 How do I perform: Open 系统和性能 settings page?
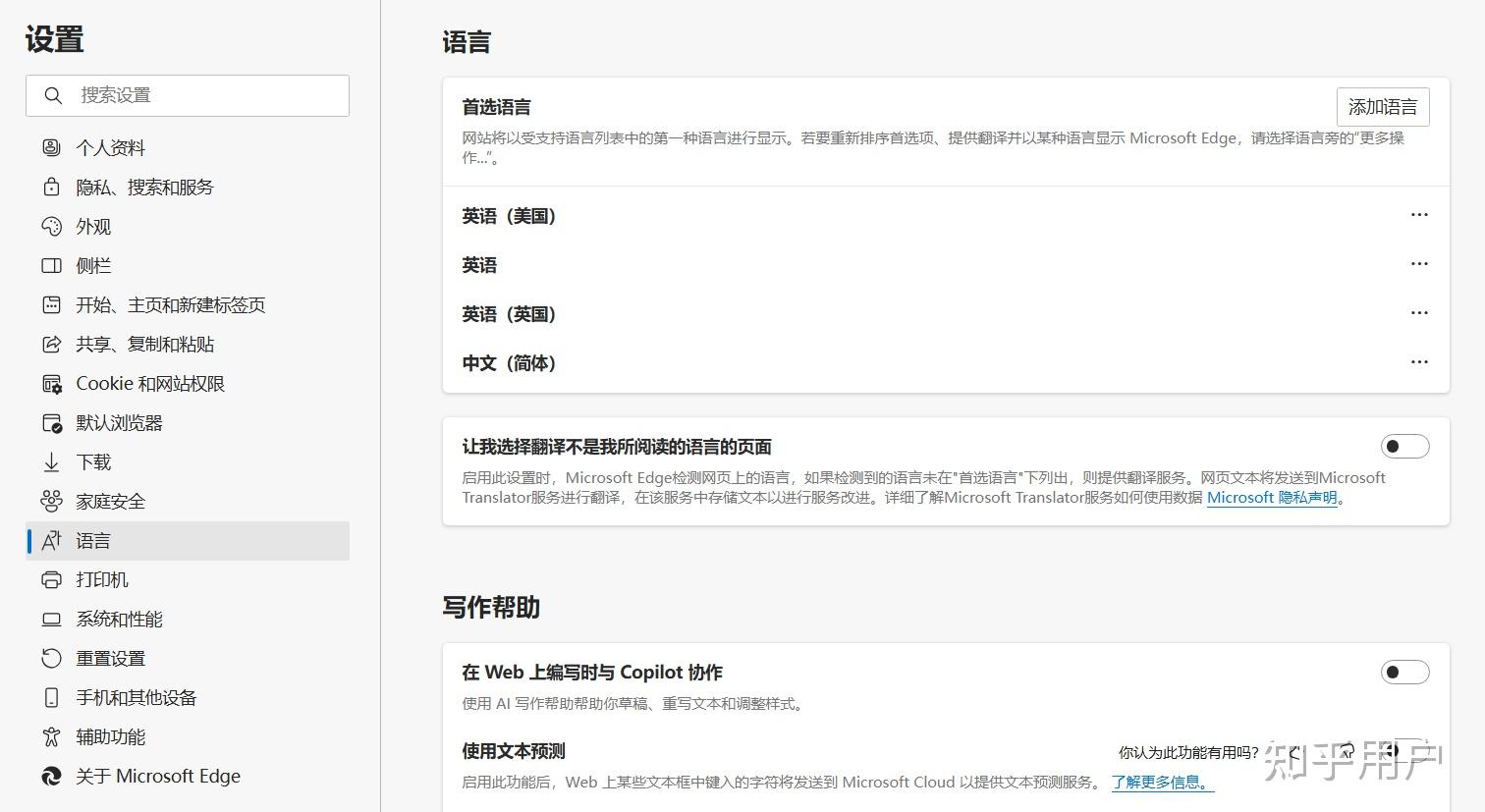(x=188, y=619)
